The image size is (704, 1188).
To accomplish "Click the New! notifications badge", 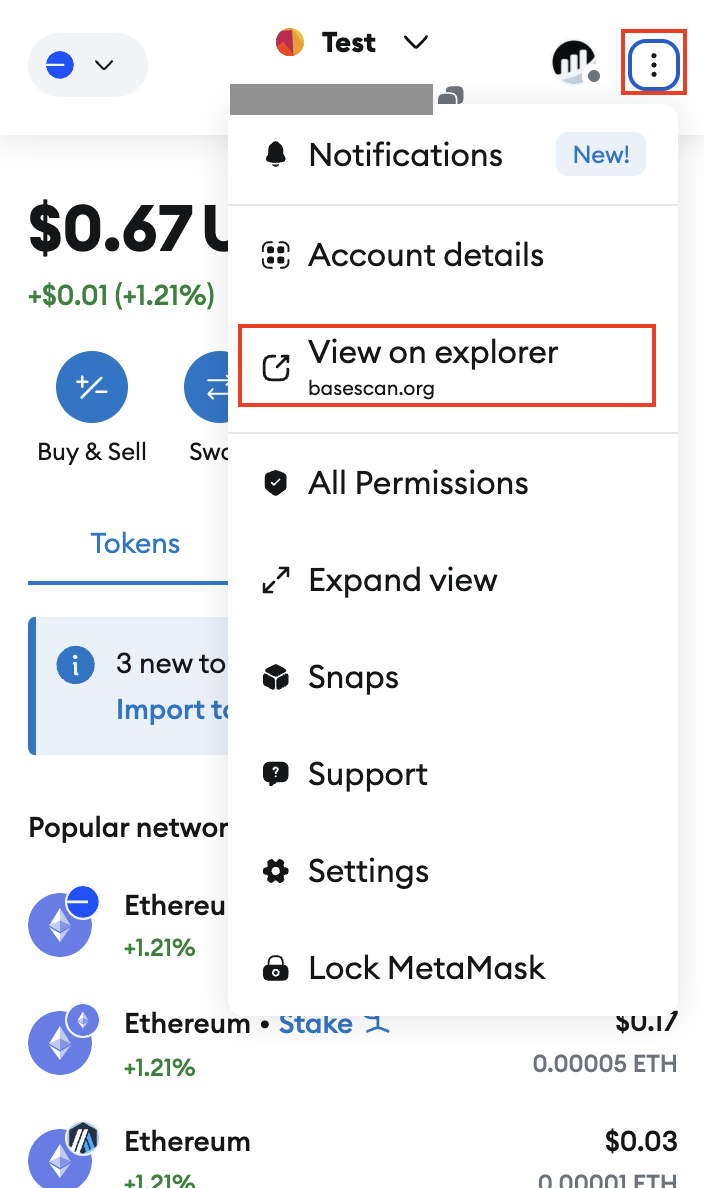I will tap(600, 154).
